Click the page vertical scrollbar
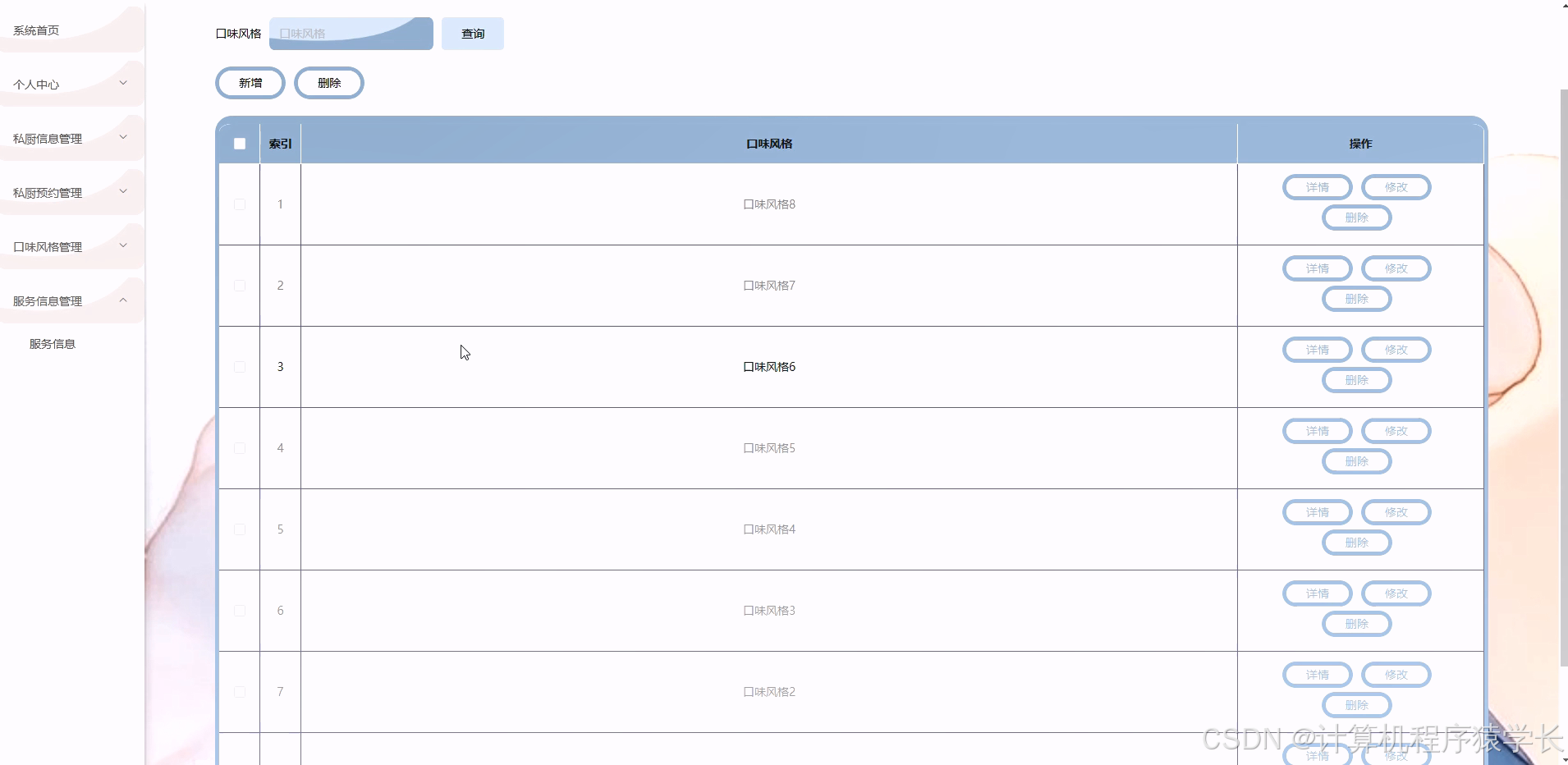The image size is (1568, 765). [x=1563, y=378]
